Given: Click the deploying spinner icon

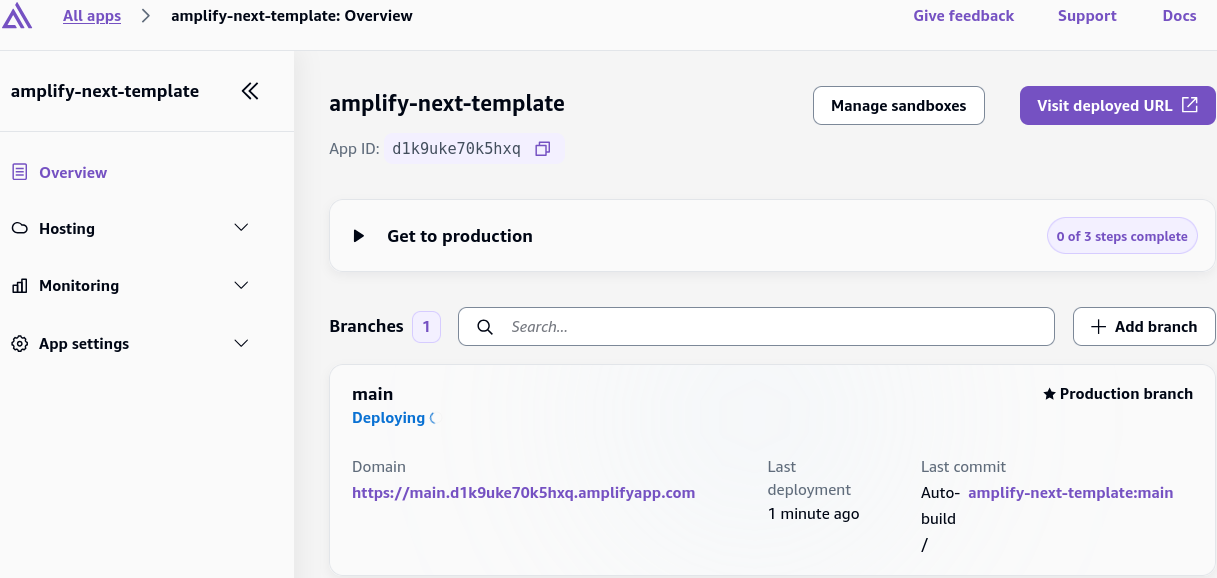Looking at the screenshot, I should click(x=432, y=418).
